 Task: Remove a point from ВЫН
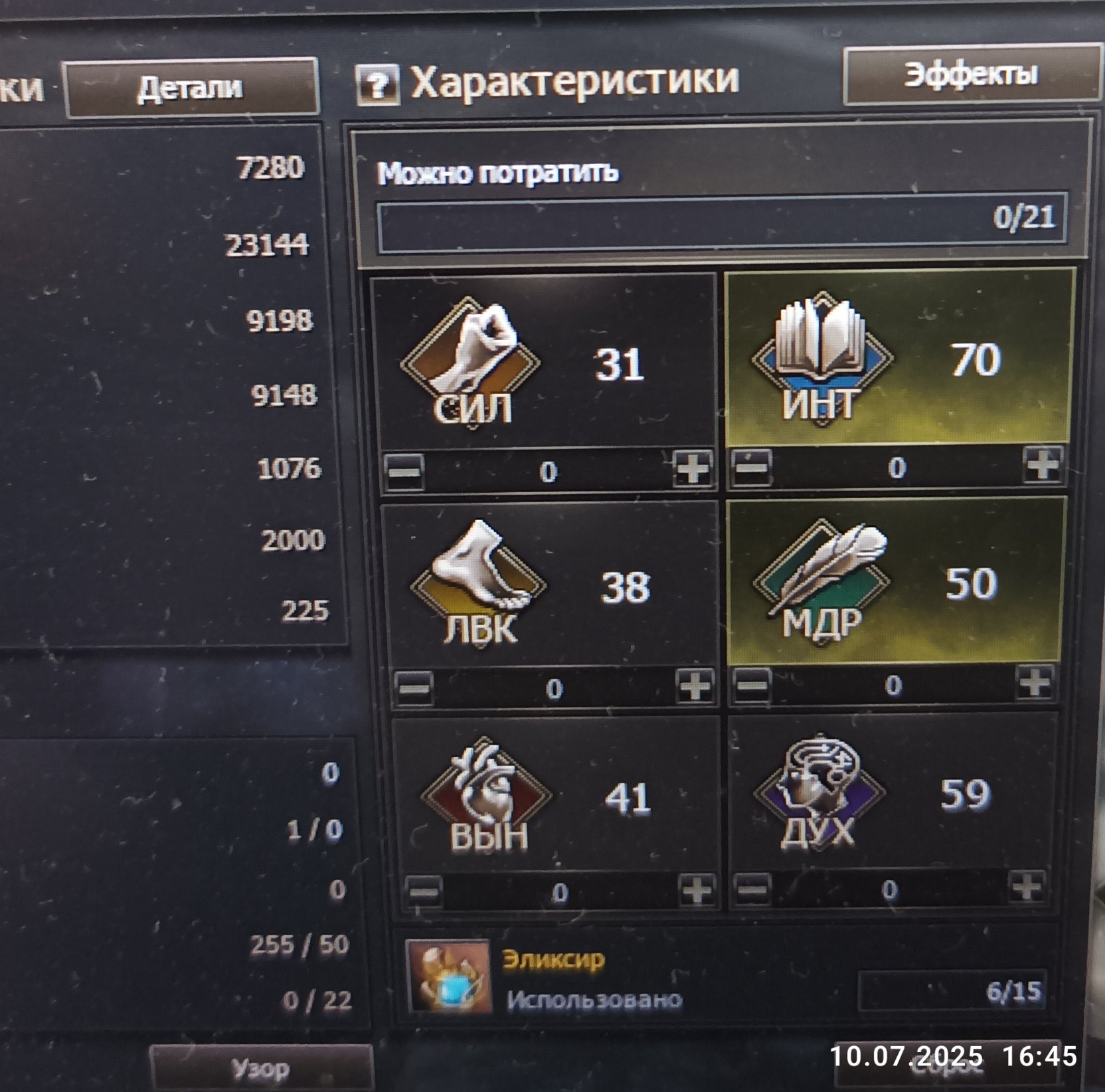(424, 891)
